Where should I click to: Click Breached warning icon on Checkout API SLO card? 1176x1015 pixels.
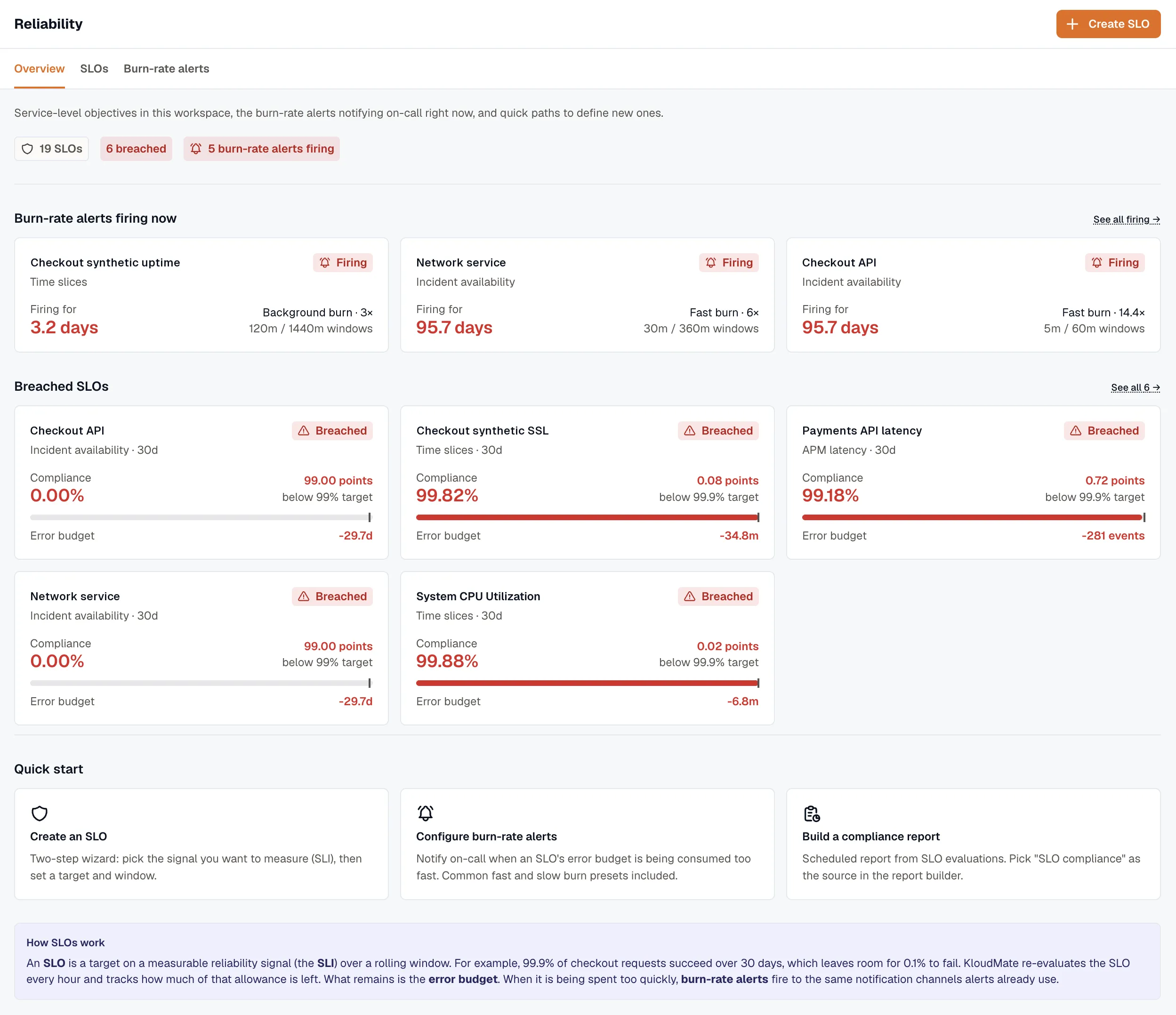(304, 430)
